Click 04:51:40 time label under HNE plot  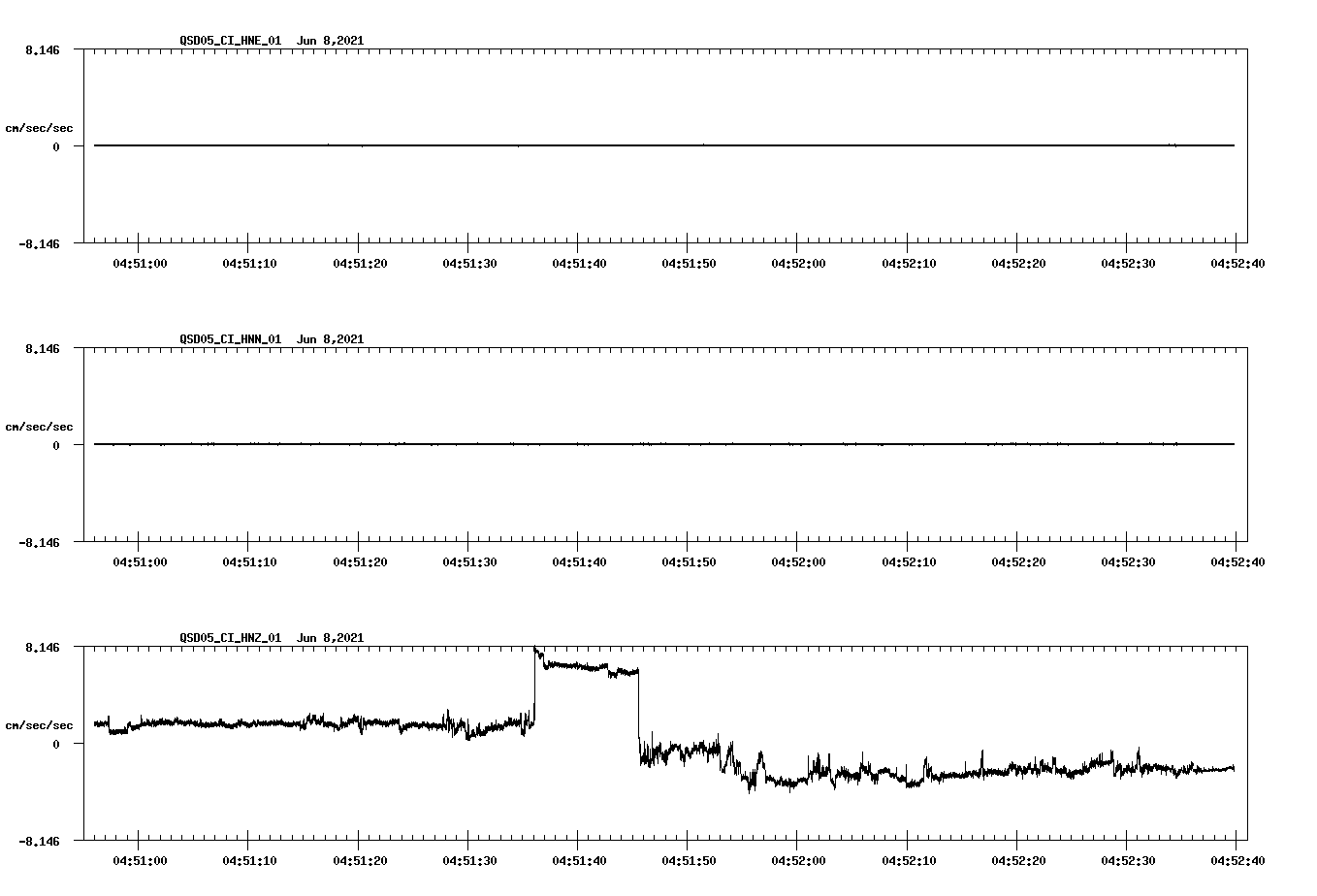[x=579, y=263]
